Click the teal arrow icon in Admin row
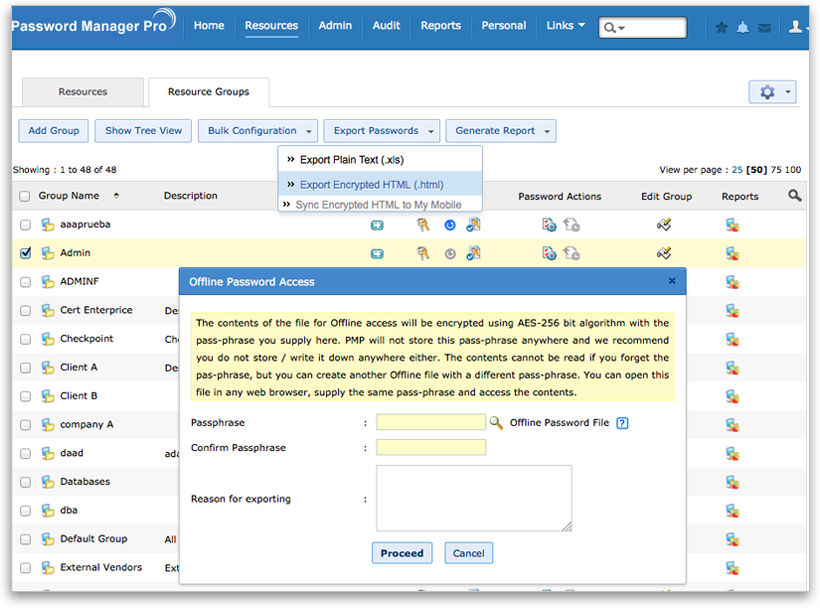The image size is (820, 612). click(377, 254)
